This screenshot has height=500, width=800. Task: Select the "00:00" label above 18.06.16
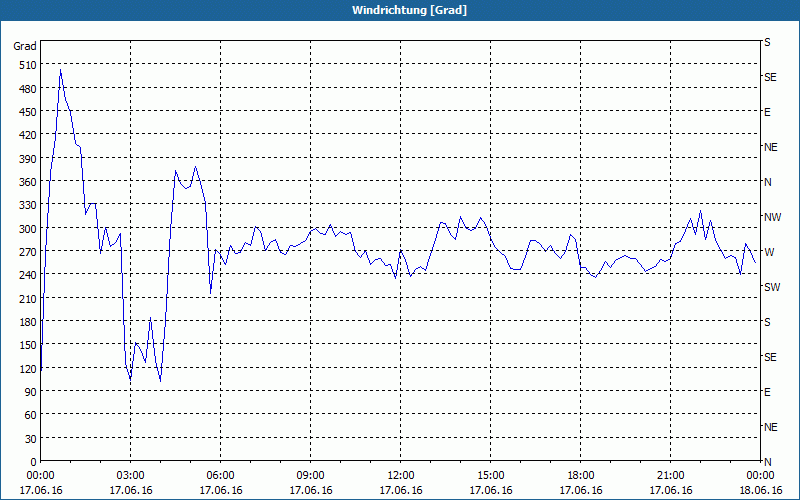[x=761, y=476]
